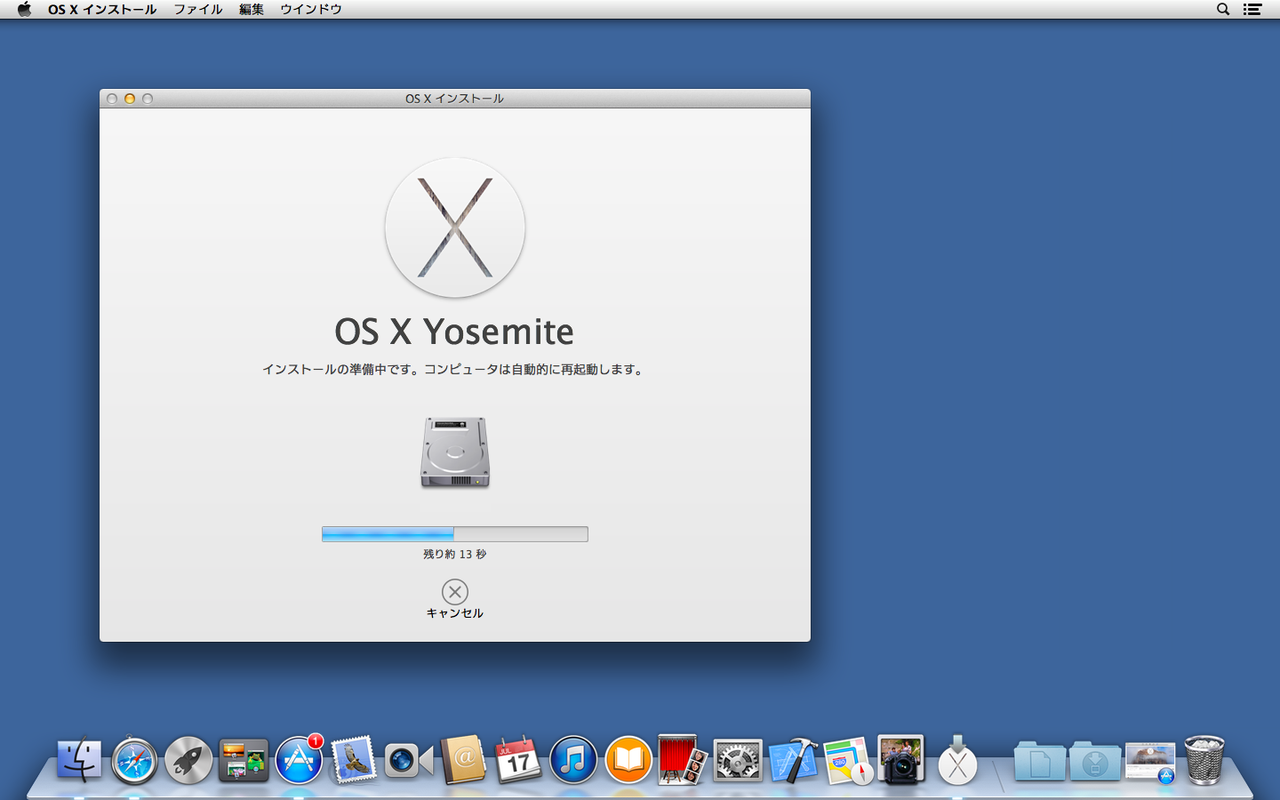This screenshot has height=800, width=1280.
Task: Open iBooks orange icon in Dock
Action: 628,760
